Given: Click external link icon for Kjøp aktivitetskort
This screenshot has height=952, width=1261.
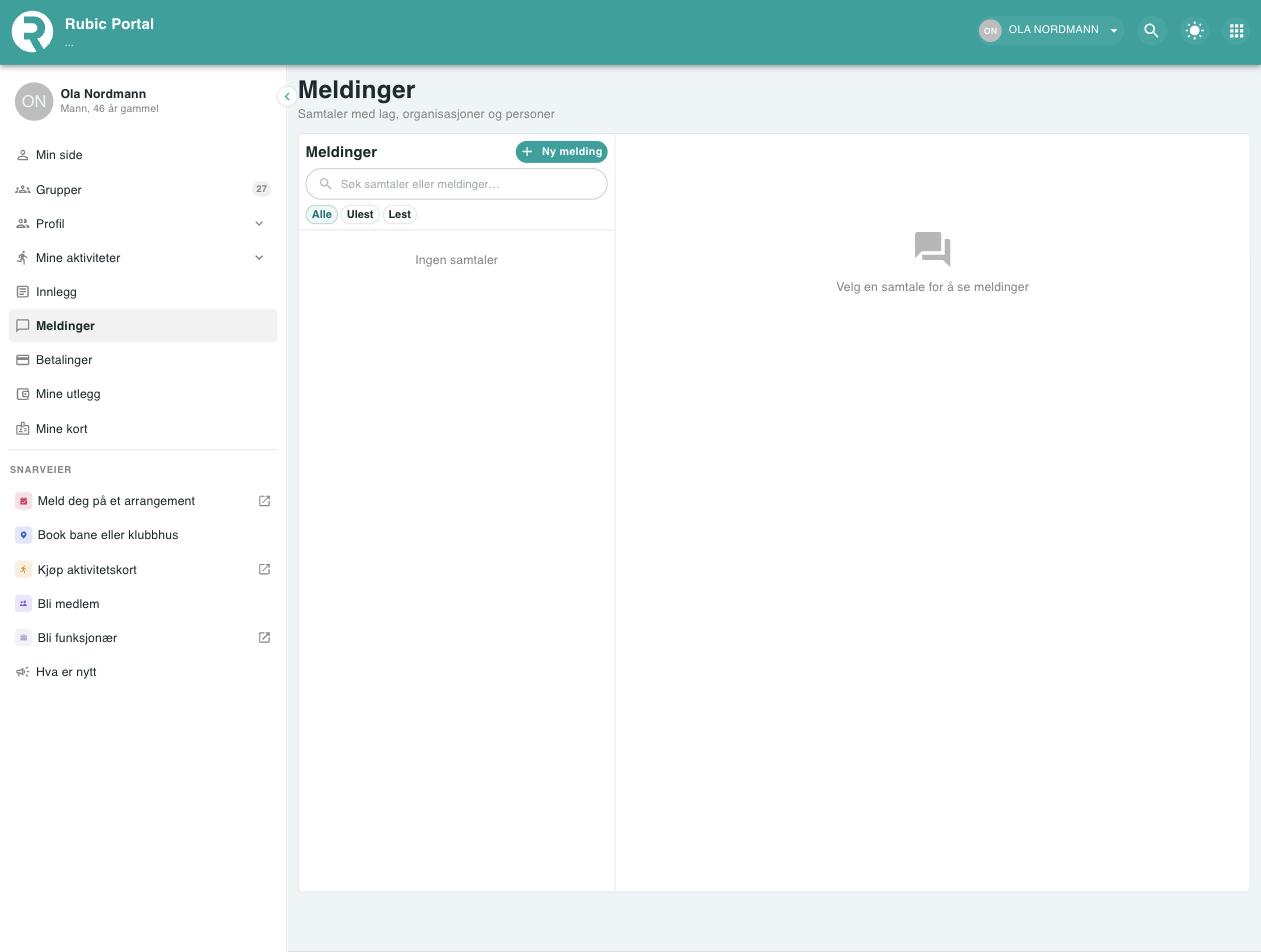Looking at the screenshot, I should pos(264,569).
